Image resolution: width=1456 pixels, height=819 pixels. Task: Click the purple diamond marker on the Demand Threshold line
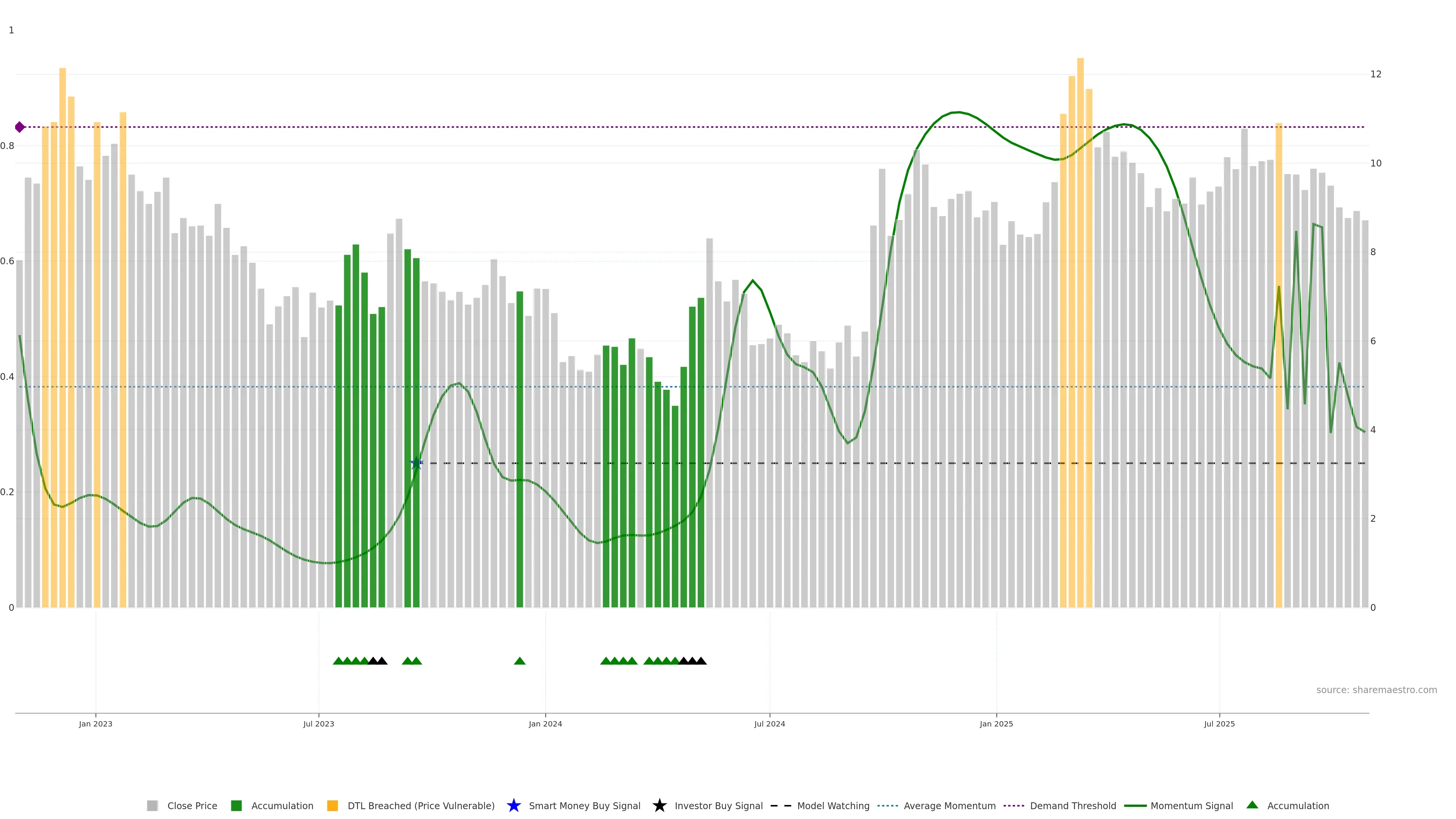20,127
